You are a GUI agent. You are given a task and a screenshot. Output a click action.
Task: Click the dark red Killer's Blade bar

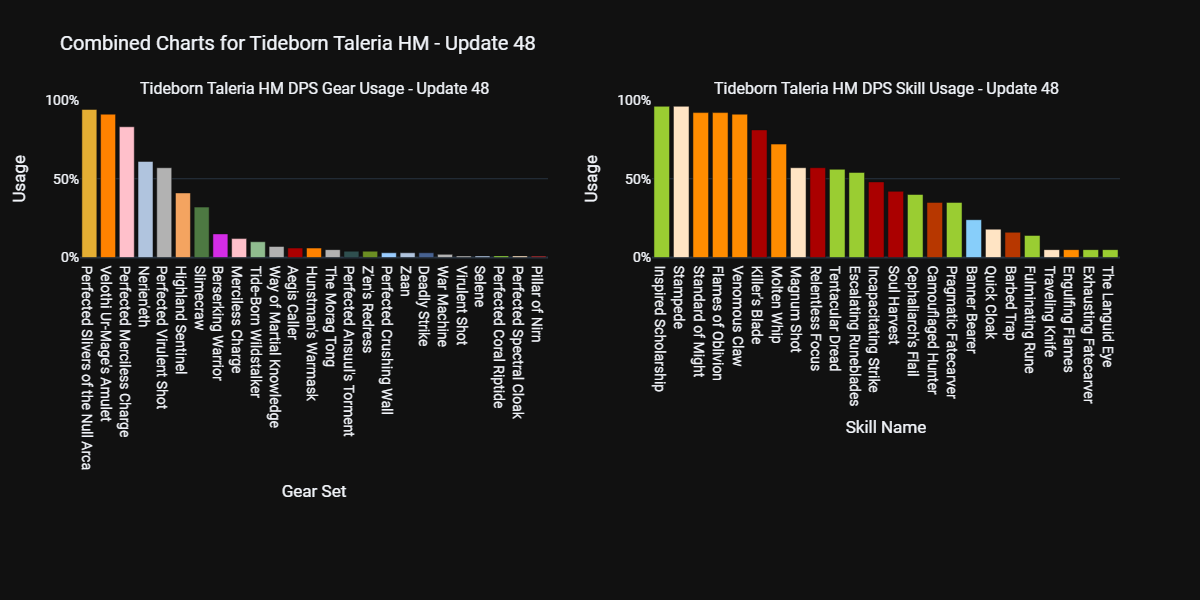(759, 194)
